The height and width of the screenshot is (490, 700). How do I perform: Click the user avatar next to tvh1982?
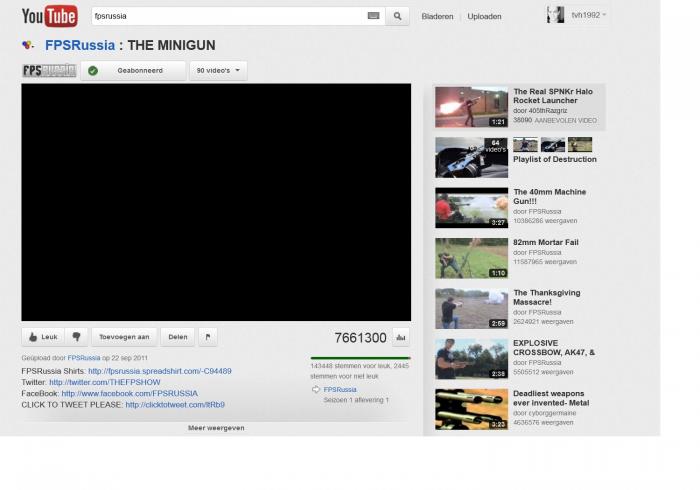click(x=555, y=15)
